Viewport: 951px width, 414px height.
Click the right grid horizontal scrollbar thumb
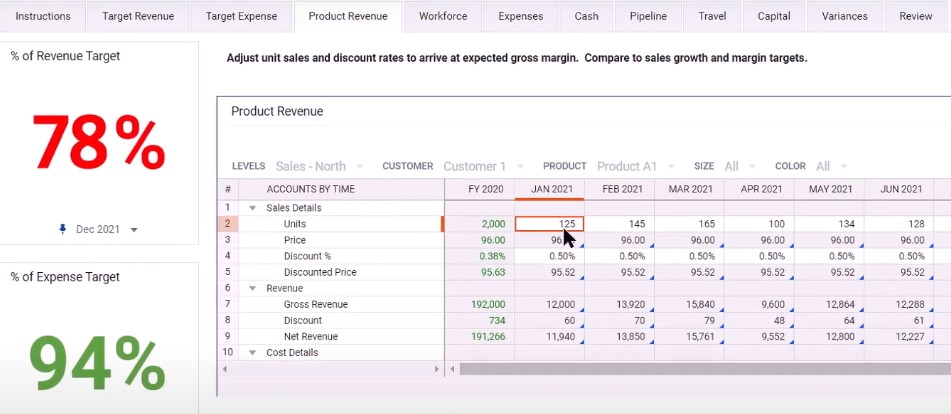pyautogui.click(x=705, y=369)
